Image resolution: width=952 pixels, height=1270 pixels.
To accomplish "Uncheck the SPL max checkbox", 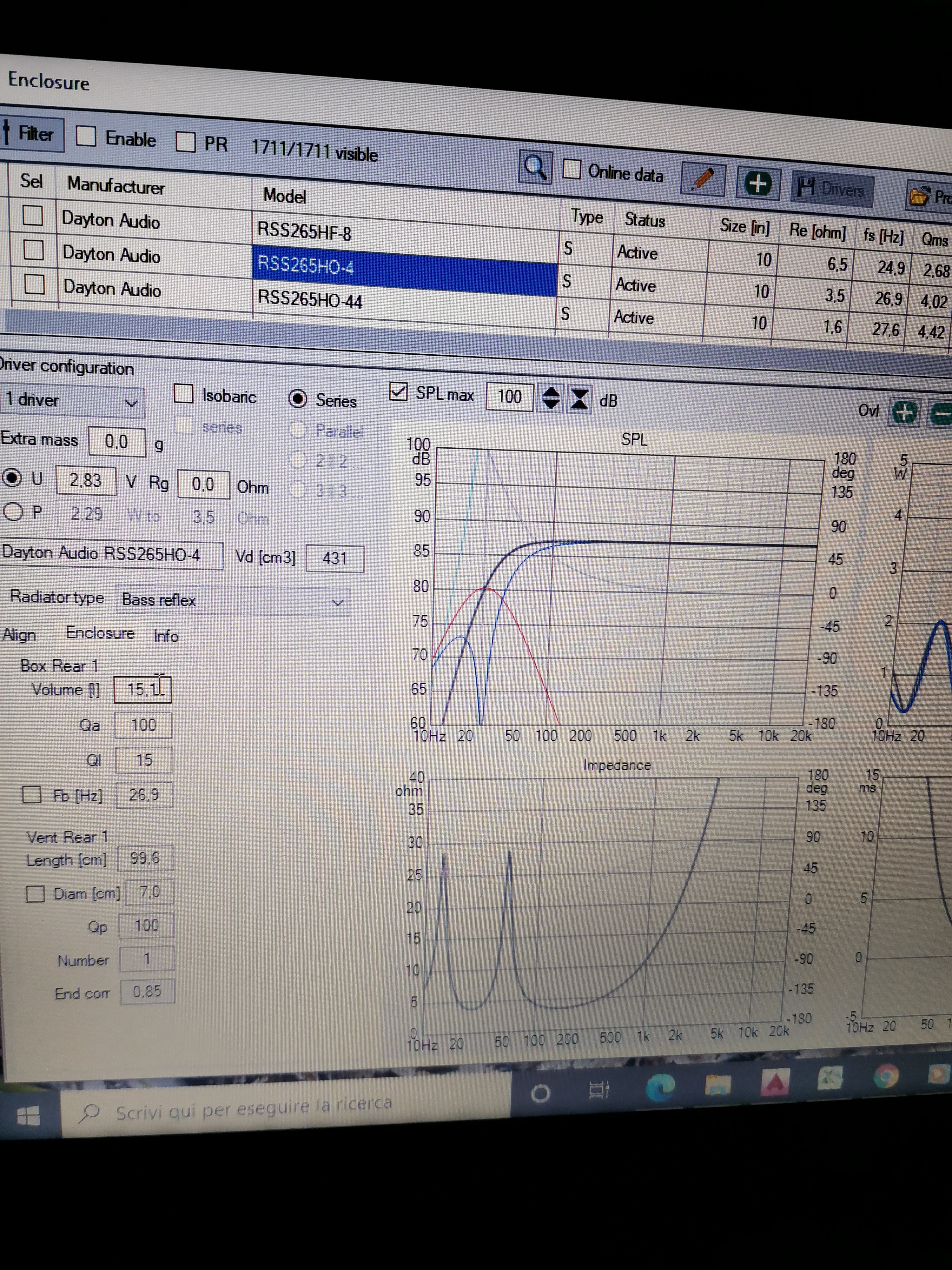I will 398,391.
